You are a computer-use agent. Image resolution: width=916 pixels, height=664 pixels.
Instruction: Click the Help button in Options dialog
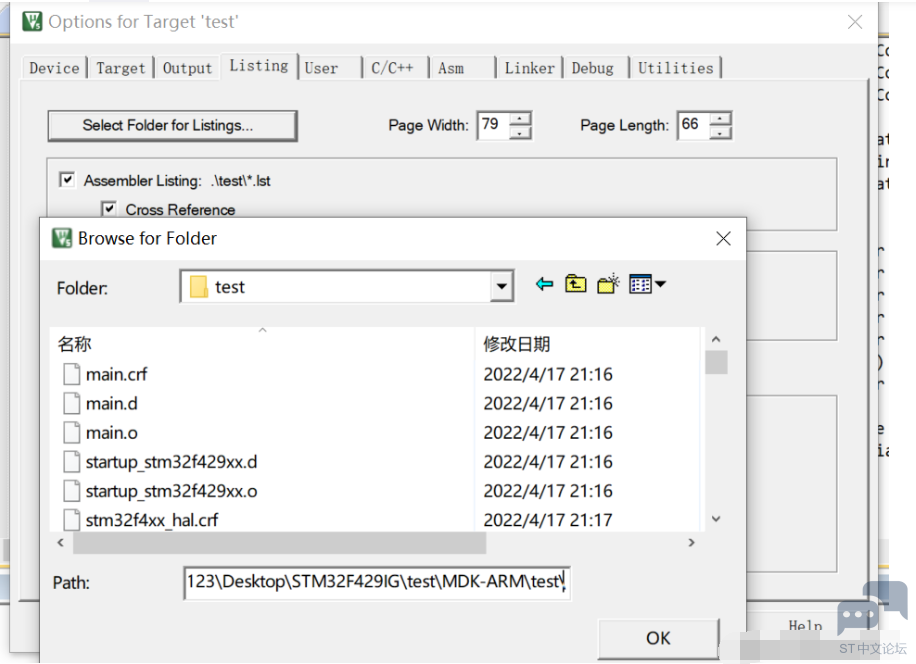click(x=805, y=627)
